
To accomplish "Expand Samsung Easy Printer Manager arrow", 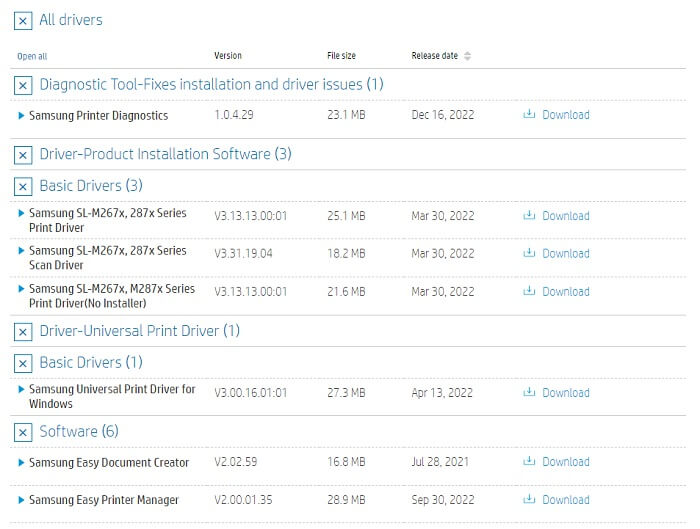I will click(21, 500).
